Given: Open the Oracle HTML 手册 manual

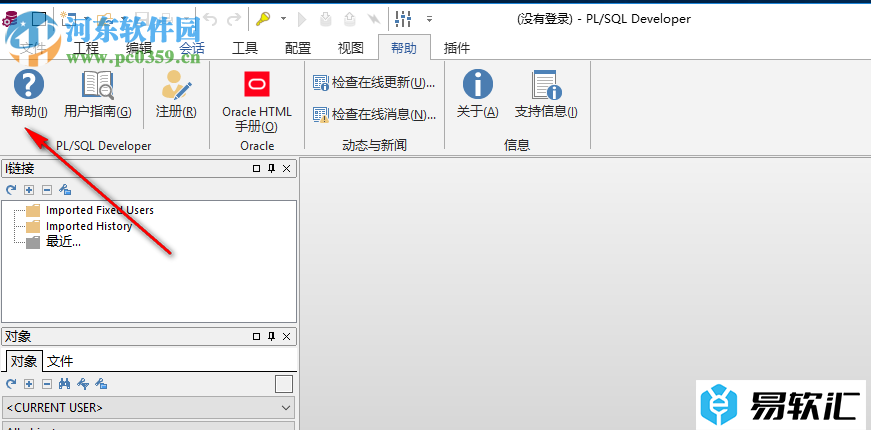Looking at the screenshot, I should click(x=257, y=102).
